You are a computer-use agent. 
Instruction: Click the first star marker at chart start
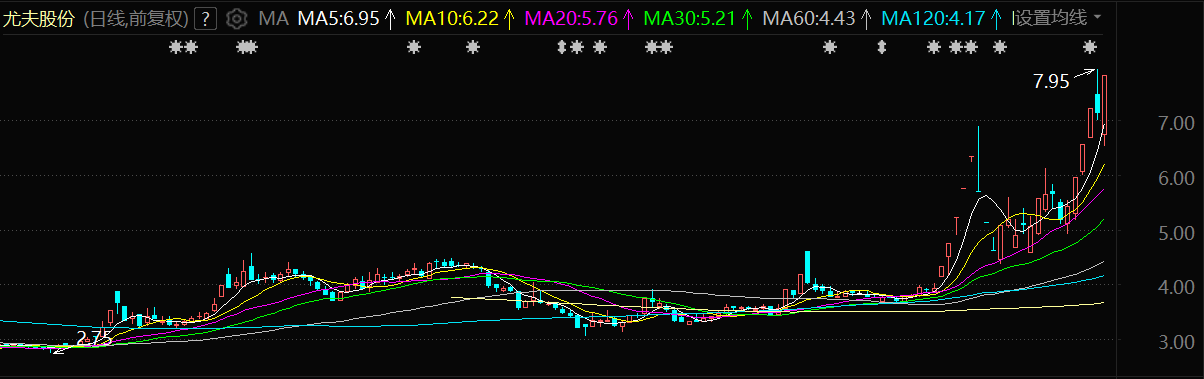[175, 47]
